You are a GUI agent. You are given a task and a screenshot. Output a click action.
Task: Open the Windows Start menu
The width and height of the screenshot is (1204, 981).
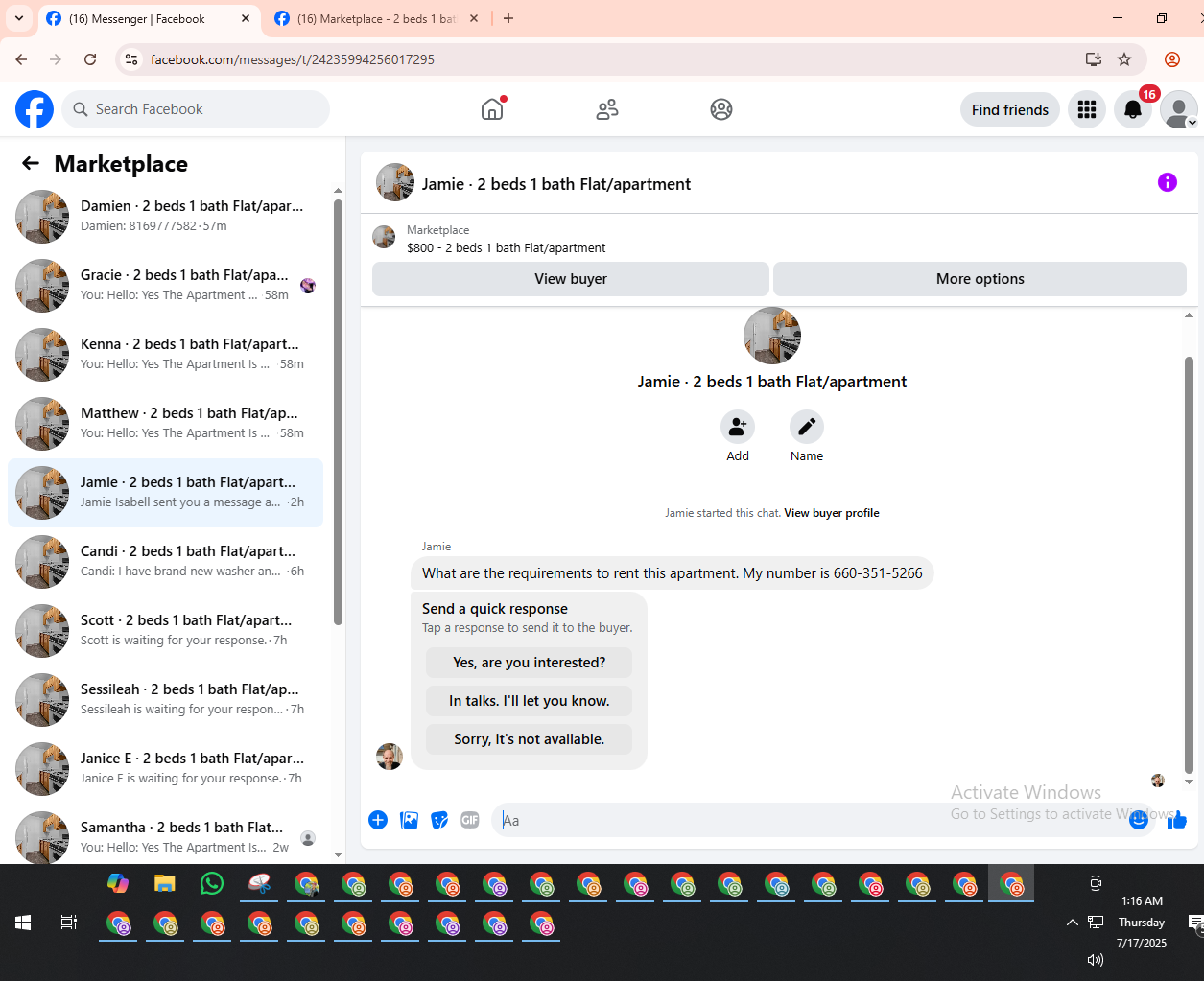pyautogui.click(x=23, y=923)
